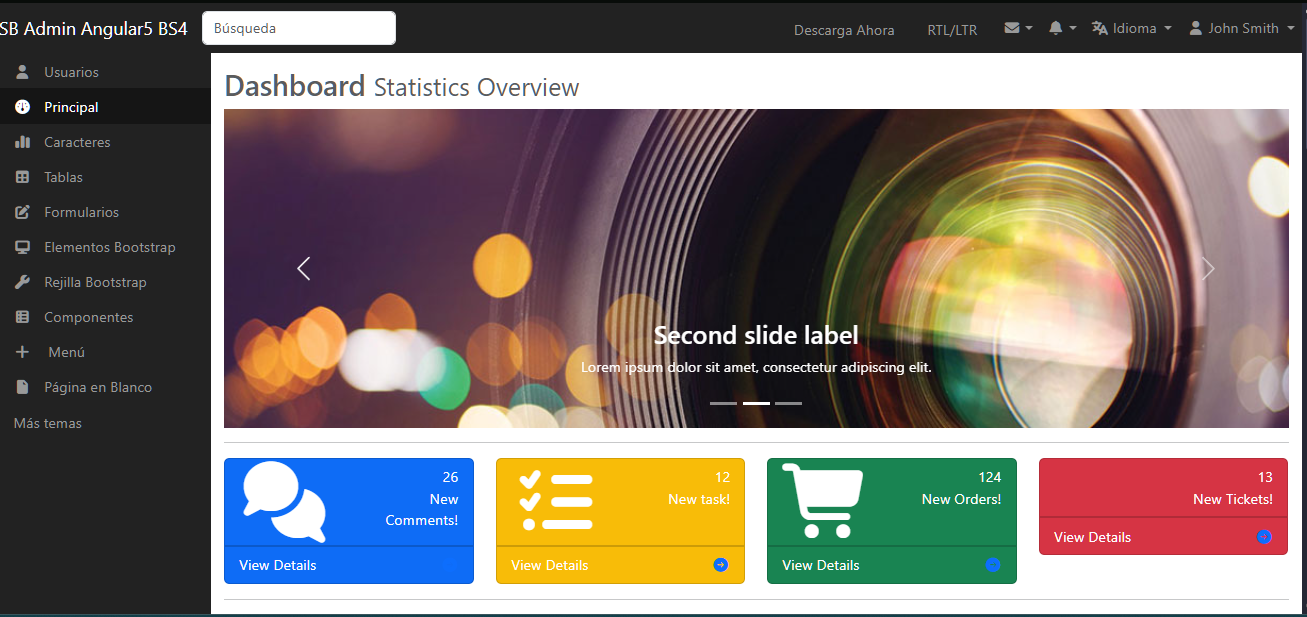Go to next carousel slide
This screenshot has height=617, width=1307.
tap(1208, 268)
